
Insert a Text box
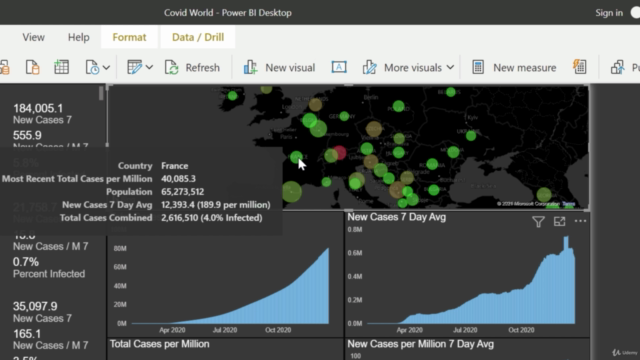[x=339, y=67]
